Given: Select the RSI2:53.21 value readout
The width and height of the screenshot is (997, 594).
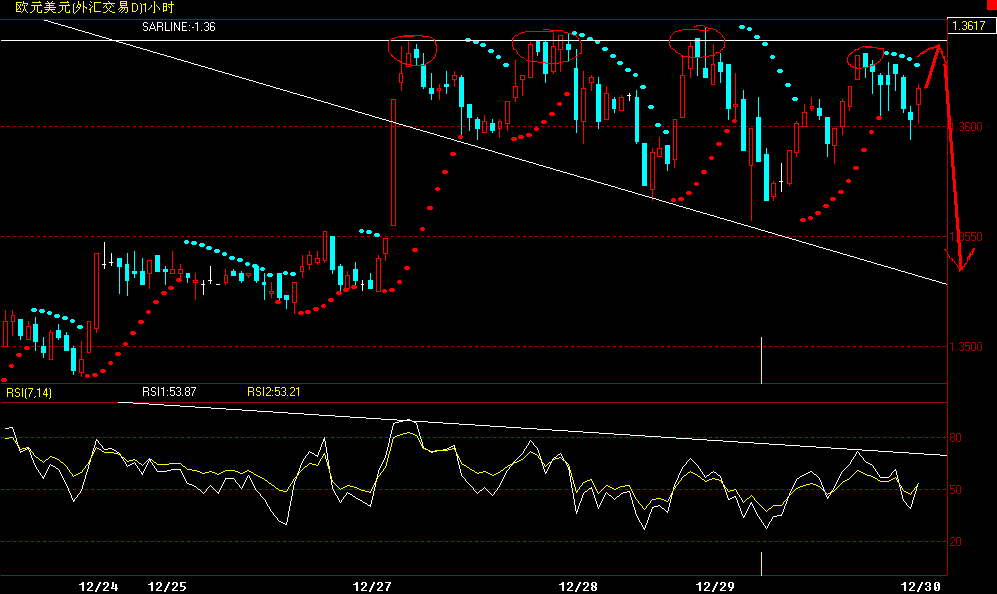Looking at the screenshot, I should 274,393.
